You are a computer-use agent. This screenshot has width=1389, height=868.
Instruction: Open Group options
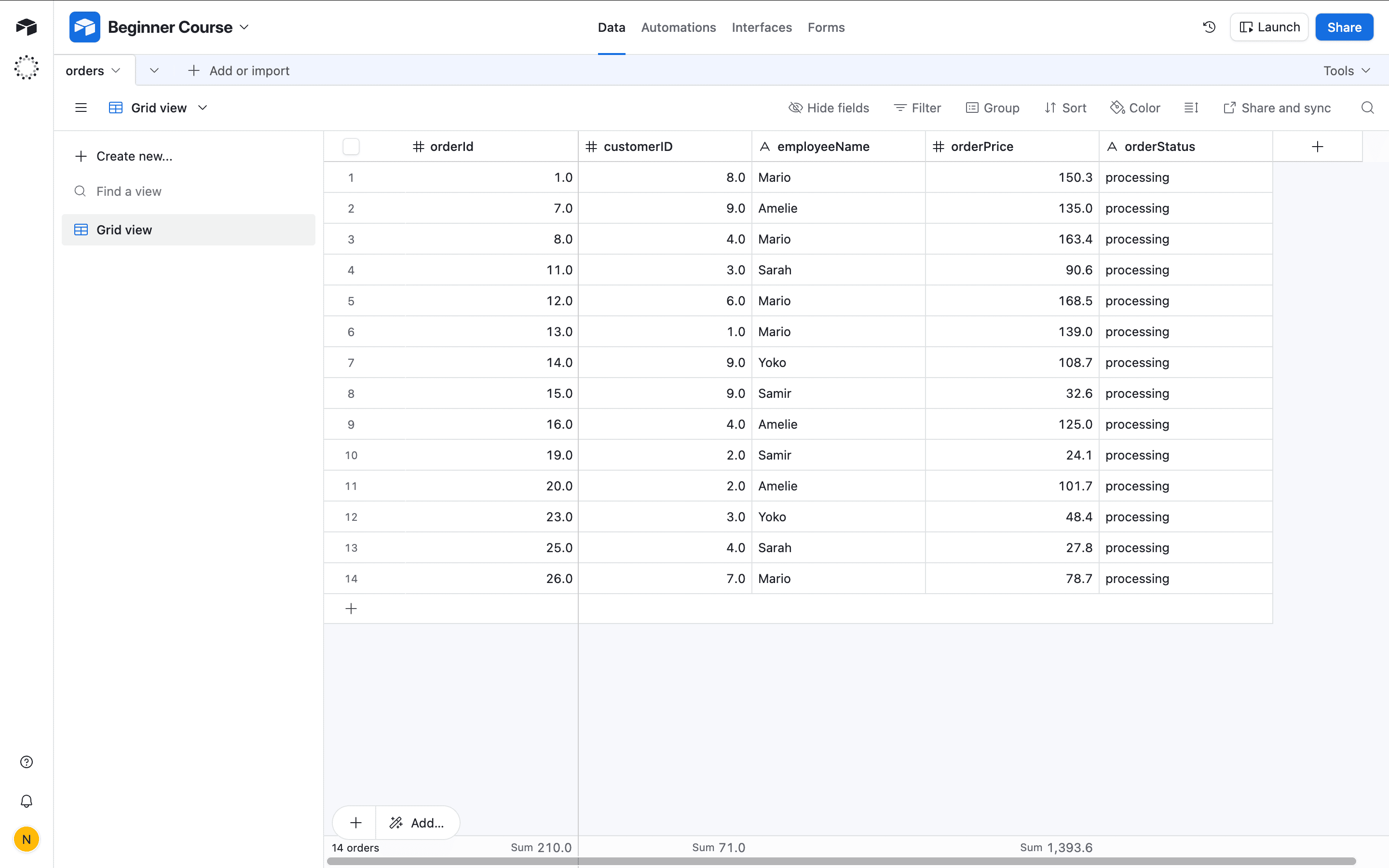tap(993, 108)
